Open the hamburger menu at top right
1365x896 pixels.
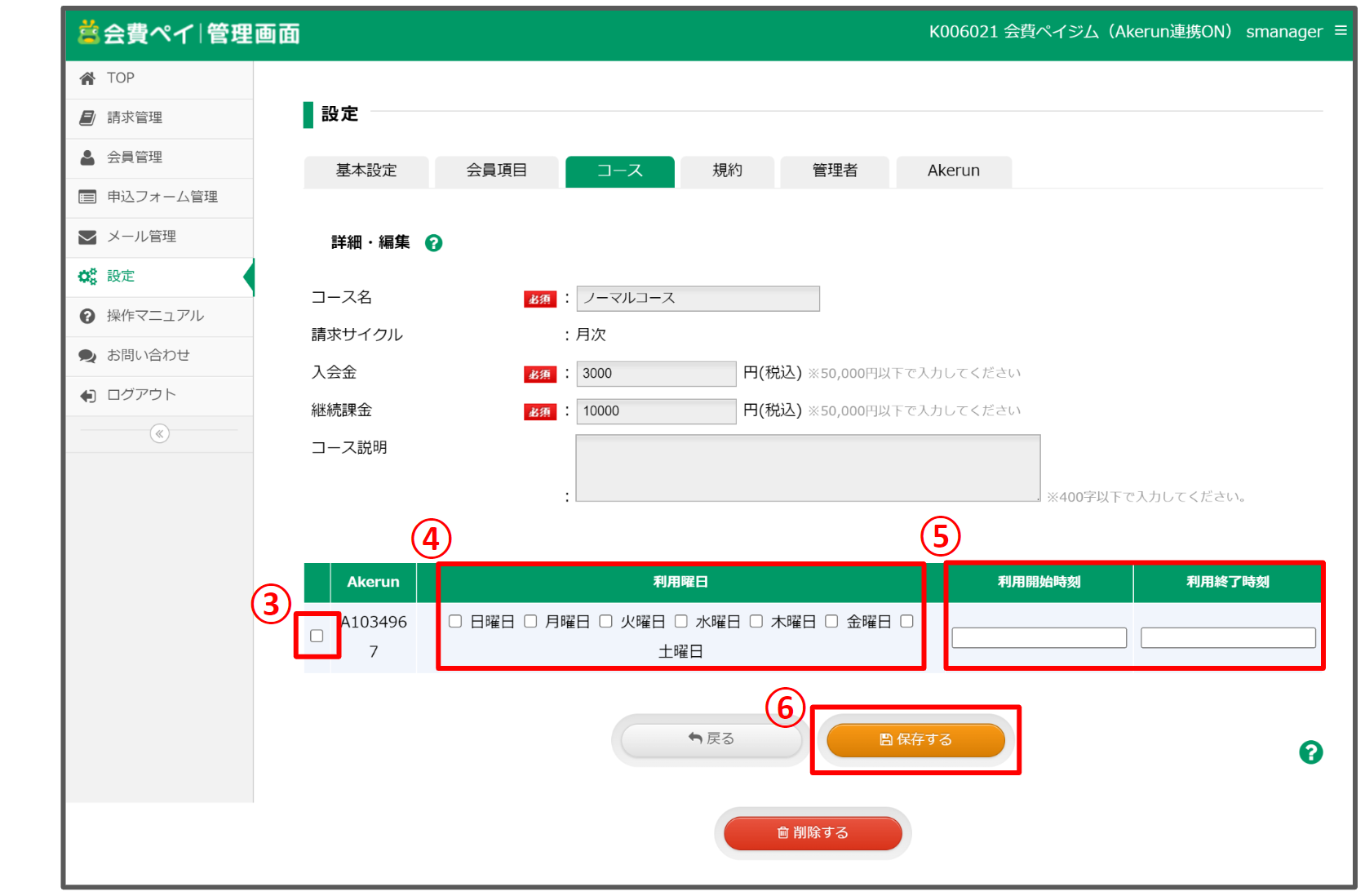coord(1341,31)
